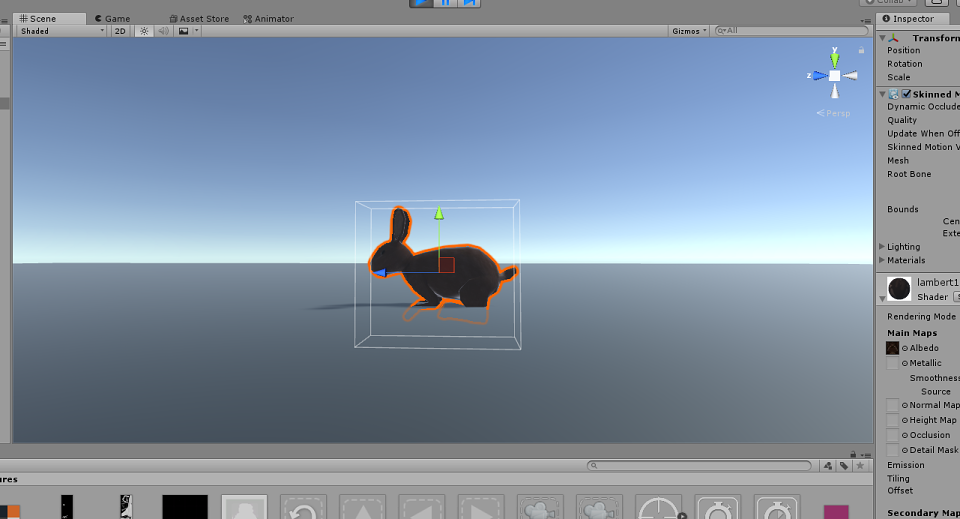Screen dimensions: 960x519
Task: Click the Transform component icon
Action: (894, 38)
